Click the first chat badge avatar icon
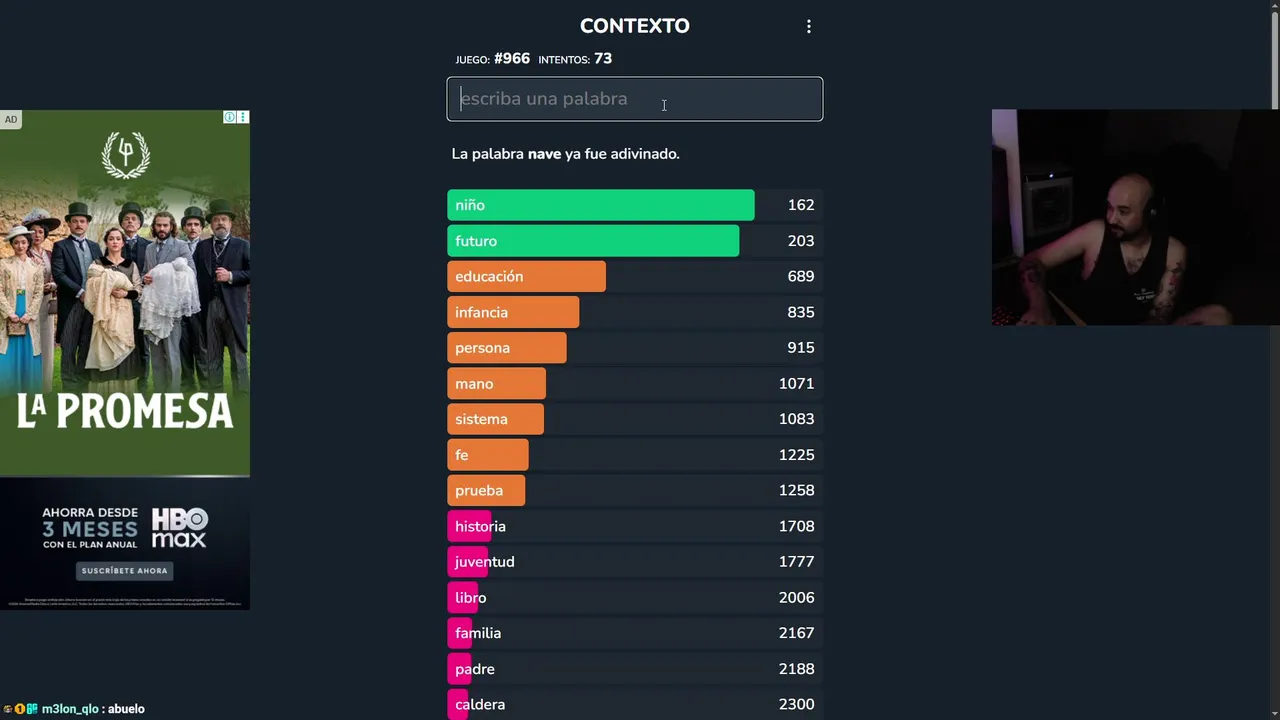Screen dimensions: 1280x720 [8, 709]
